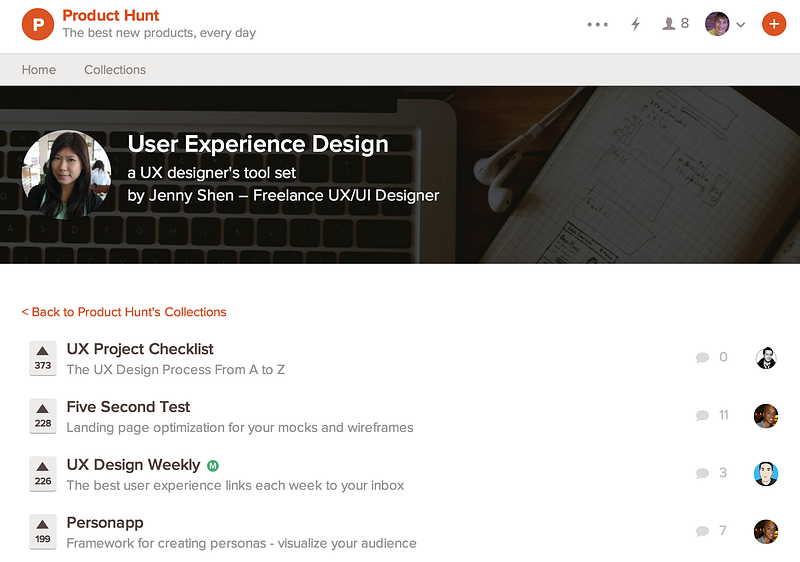800x562 pixels.
Task: Expand the user profile dropdown chevron
Action: coord(741,24)
